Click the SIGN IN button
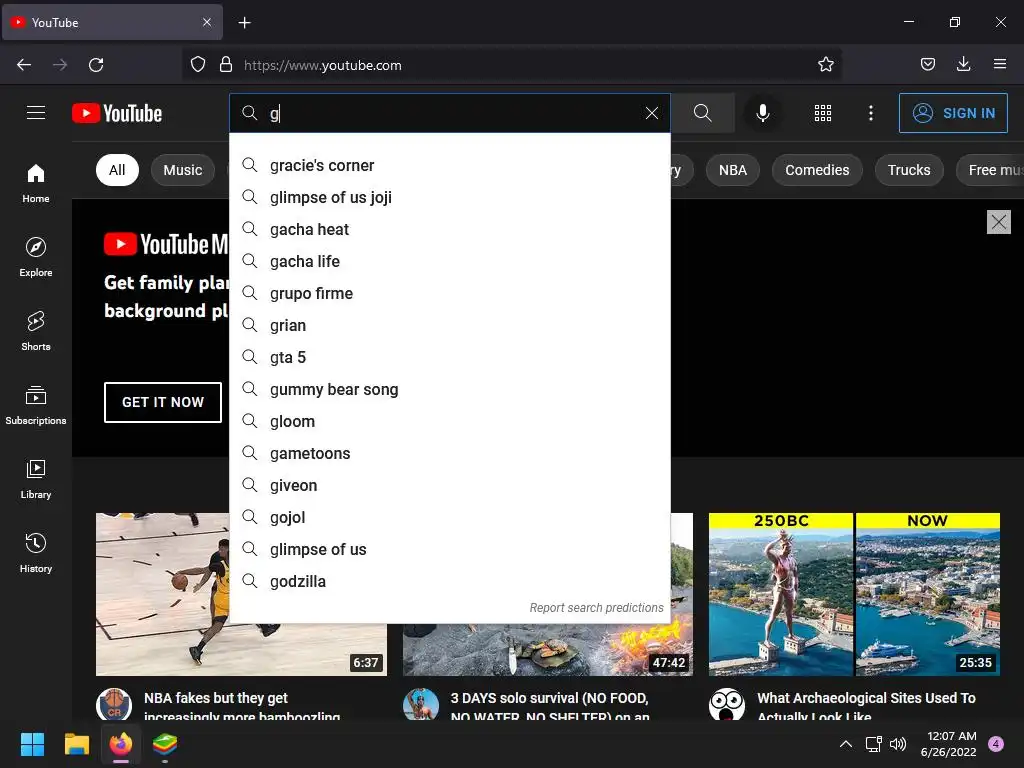This screenshot has width=1024, height=768. [953, 113]
